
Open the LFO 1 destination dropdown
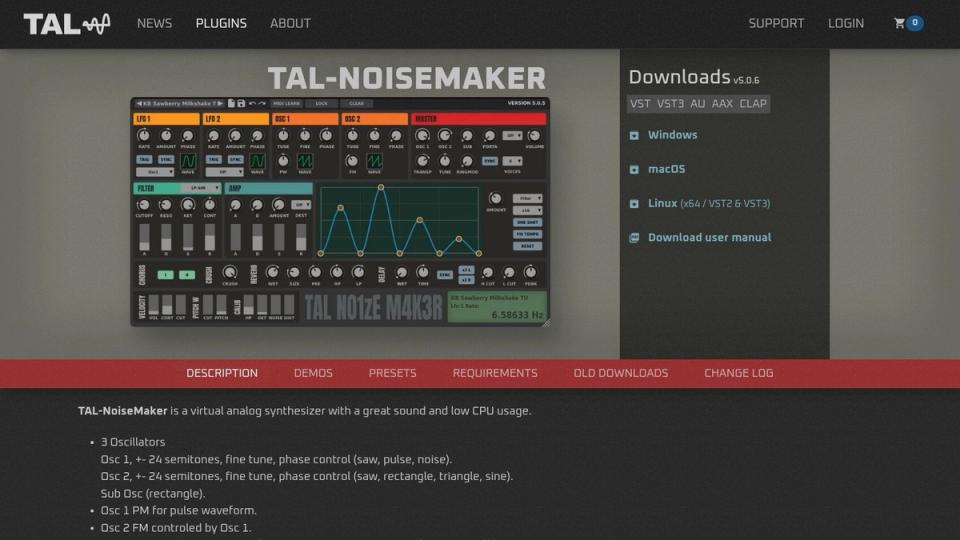tap(155, 172)
